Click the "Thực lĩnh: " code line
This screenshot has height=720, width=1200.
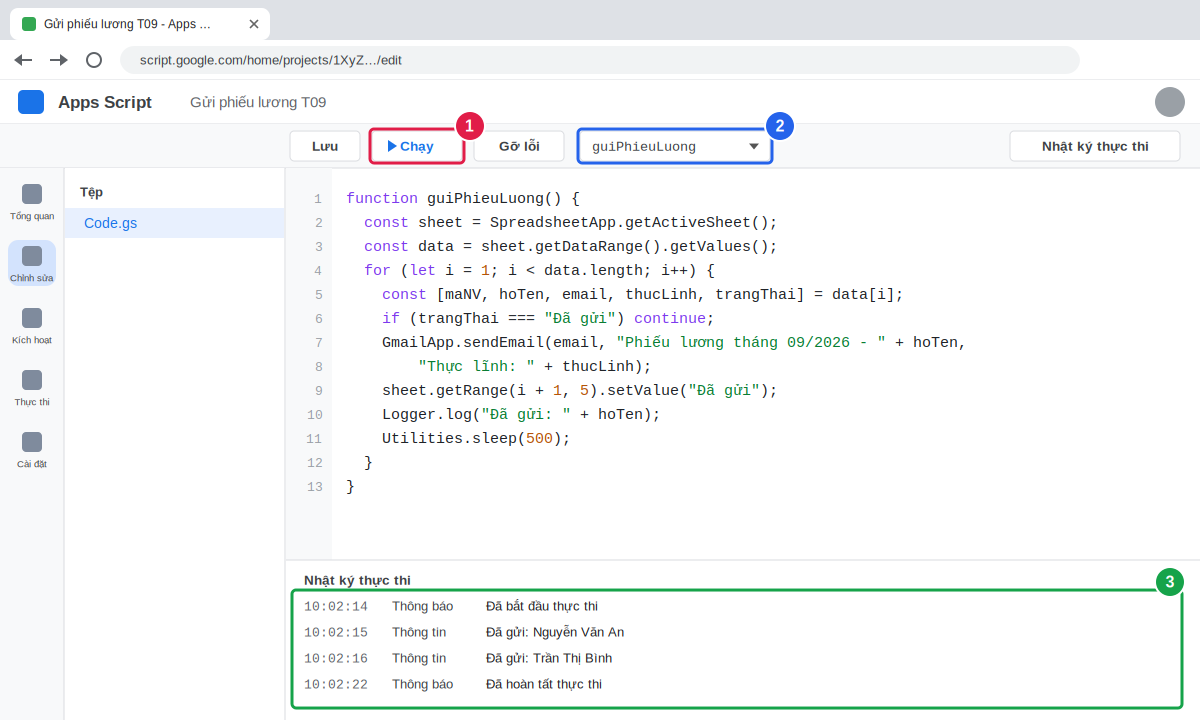coord(534,367)
